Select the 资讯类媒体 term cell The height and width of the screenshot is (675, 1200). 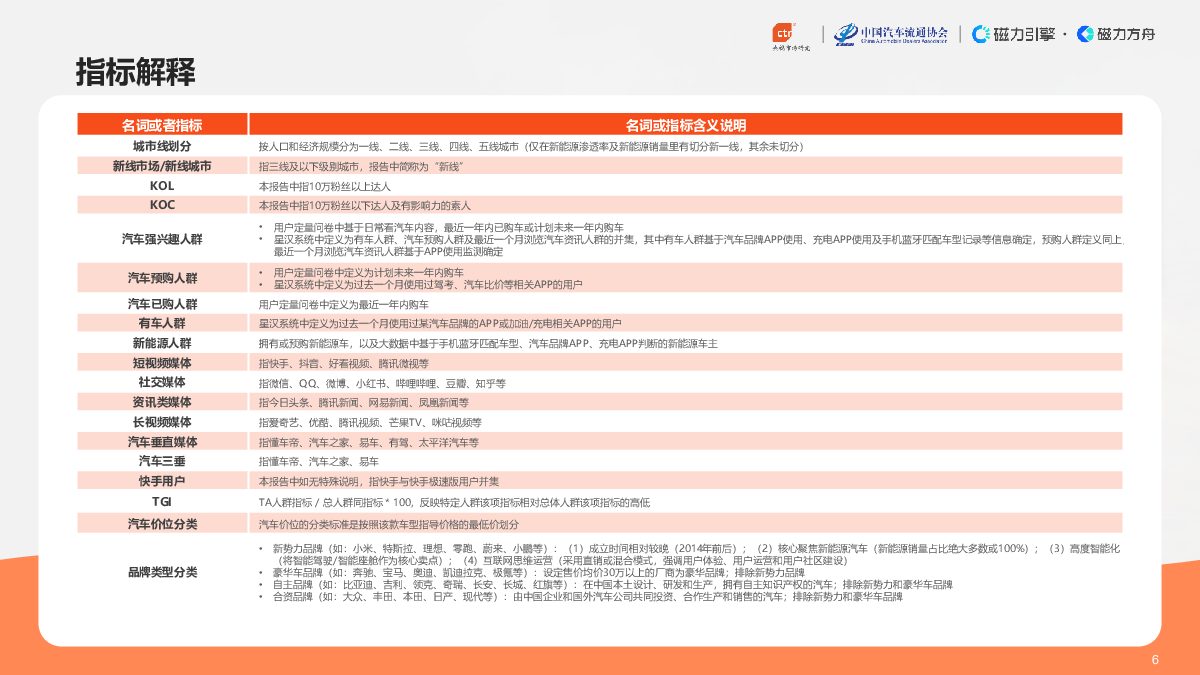tap(162, 402)
